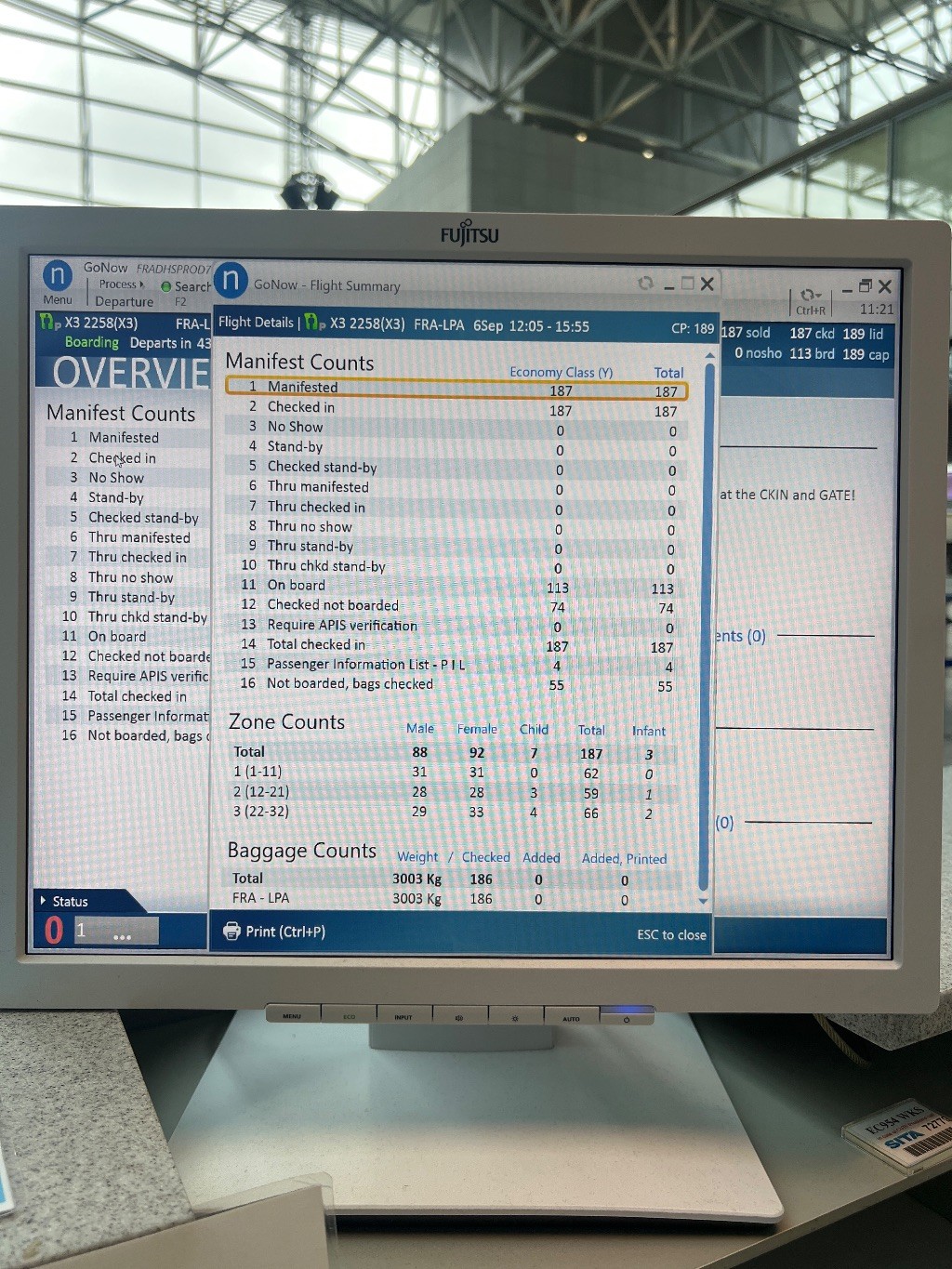
Task: Click the red zero status indicator
Action: (54, 930)
